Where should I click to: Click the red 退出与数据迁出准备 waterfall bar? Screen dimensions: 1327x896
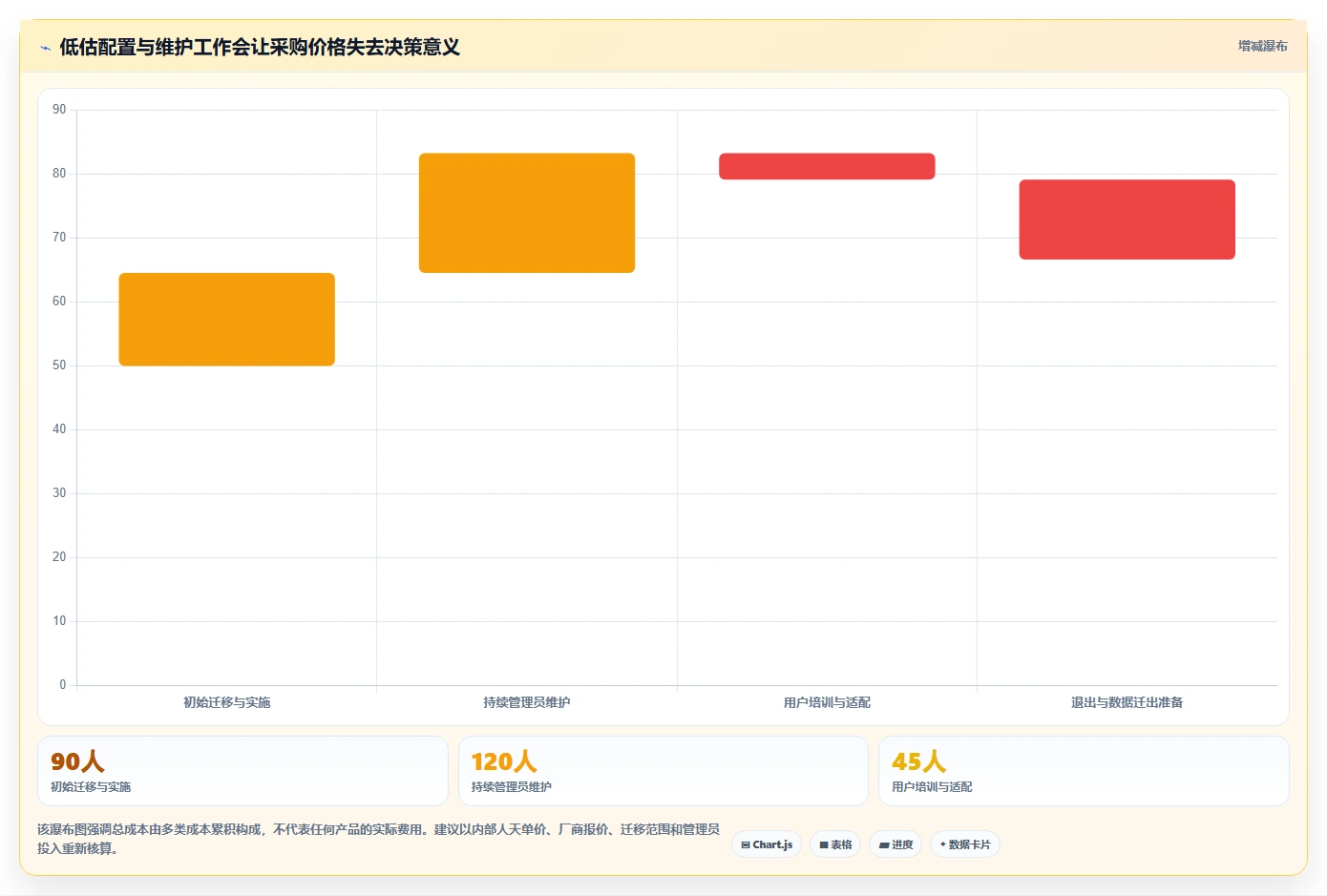click(1127, 219)
